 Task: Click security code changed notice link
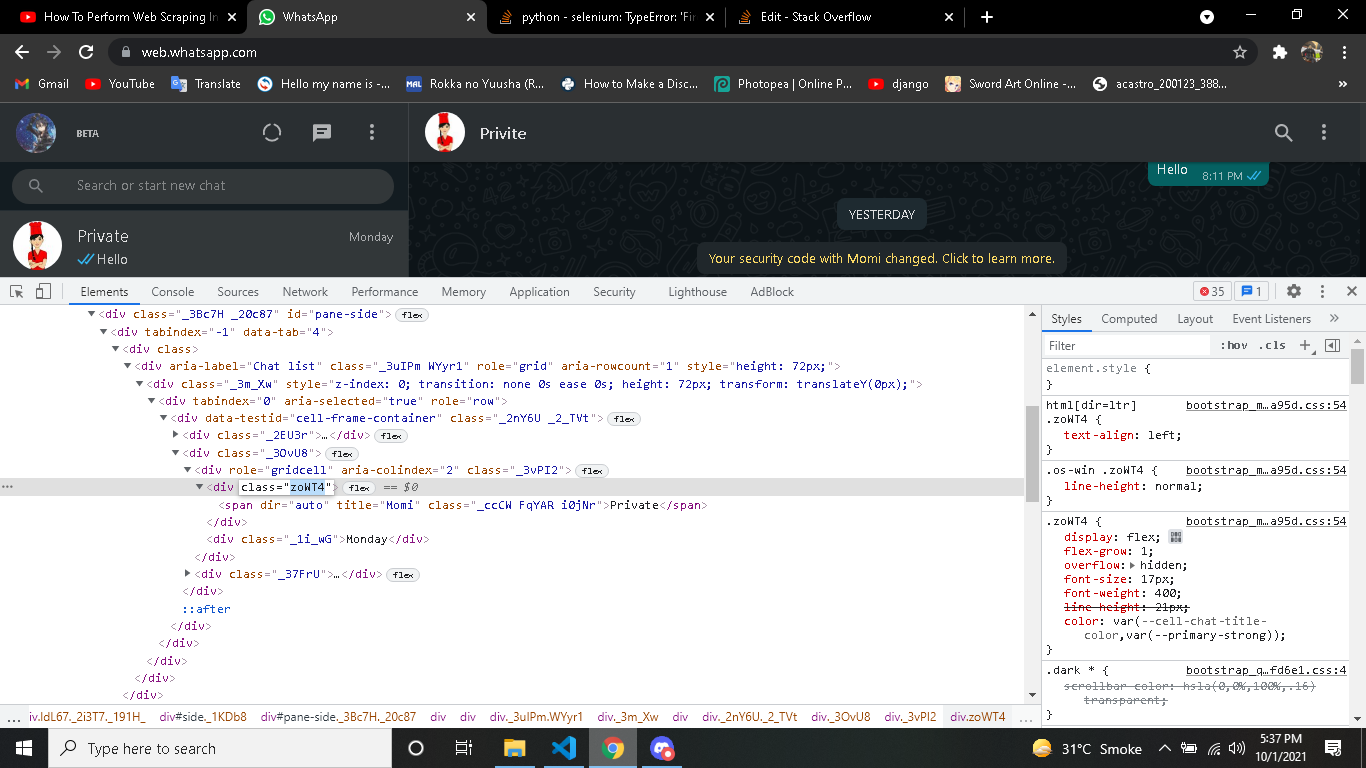pos(881,258)
